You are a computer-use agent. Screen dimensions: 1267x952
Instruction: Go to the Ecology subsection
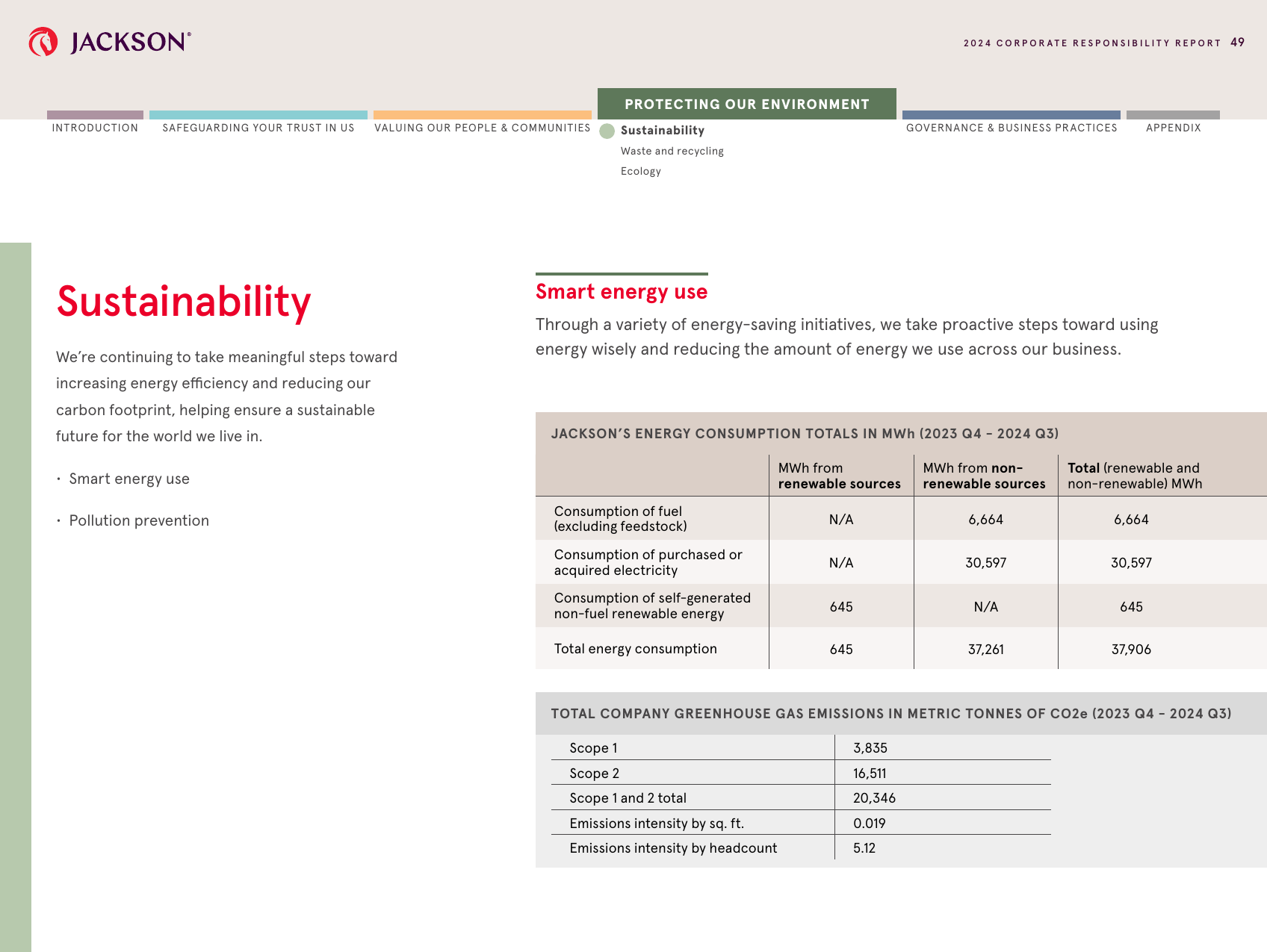641,171
